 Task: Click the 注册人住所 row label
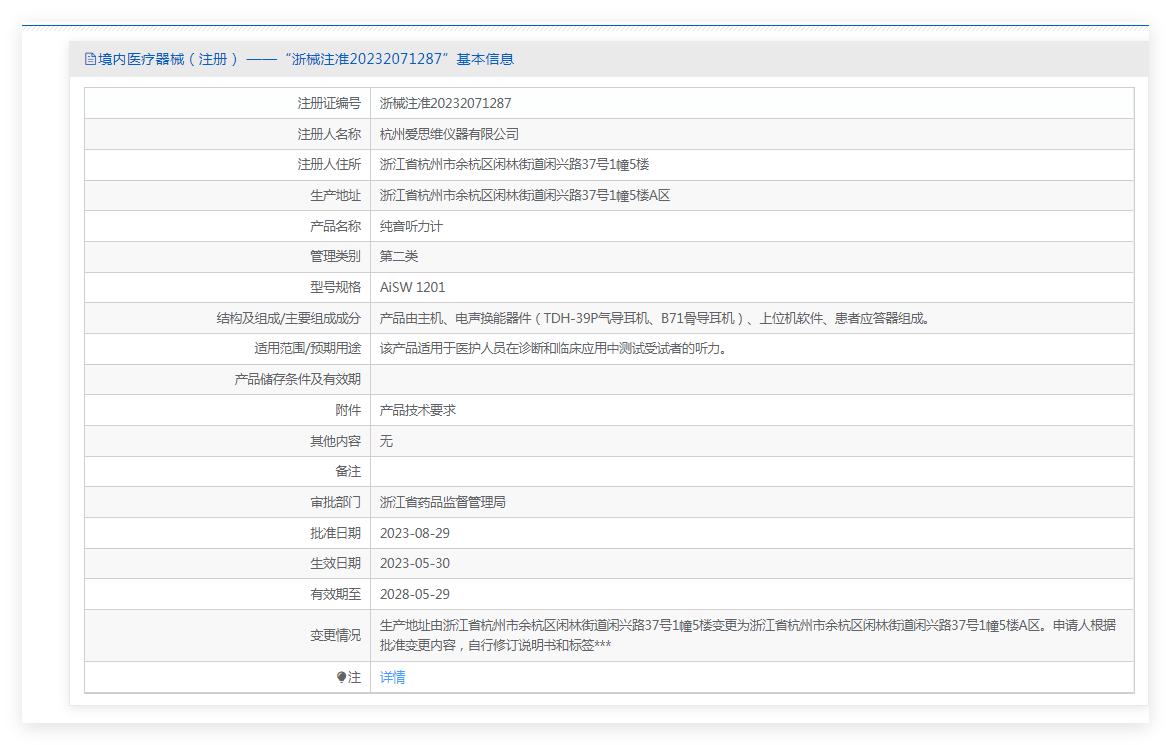(x=329, y=164)
